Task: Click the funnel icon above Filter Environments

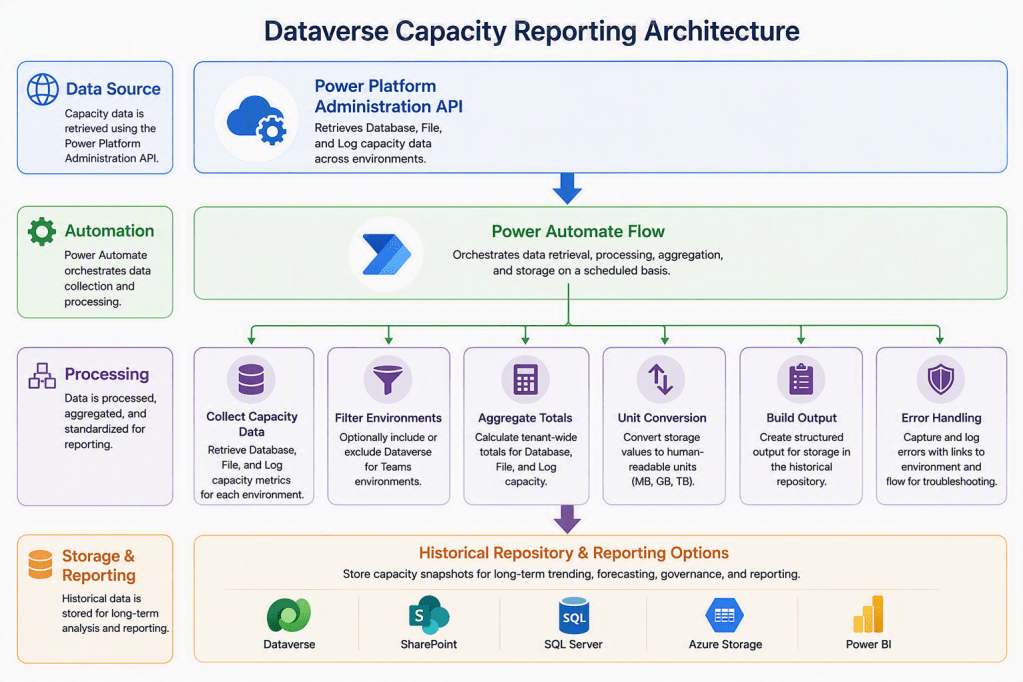Action: pyautogui.click(x=388, y=379)
